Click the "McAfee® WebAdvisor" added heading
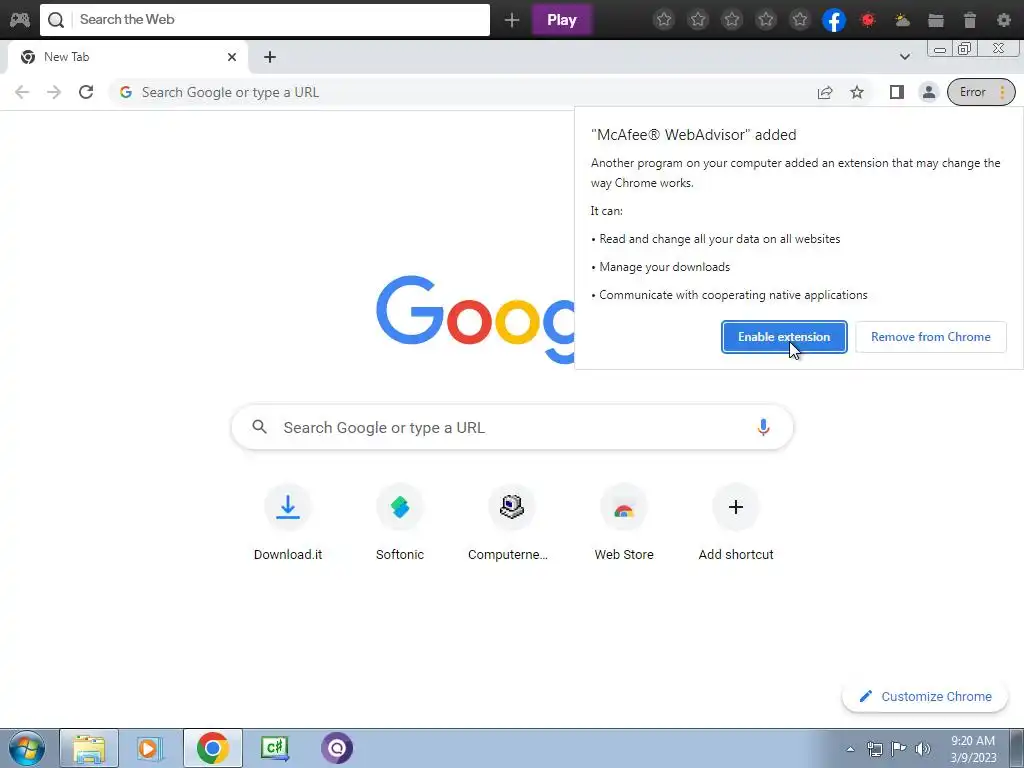This screenshot has height=768, width=1024. coord(693,135)
